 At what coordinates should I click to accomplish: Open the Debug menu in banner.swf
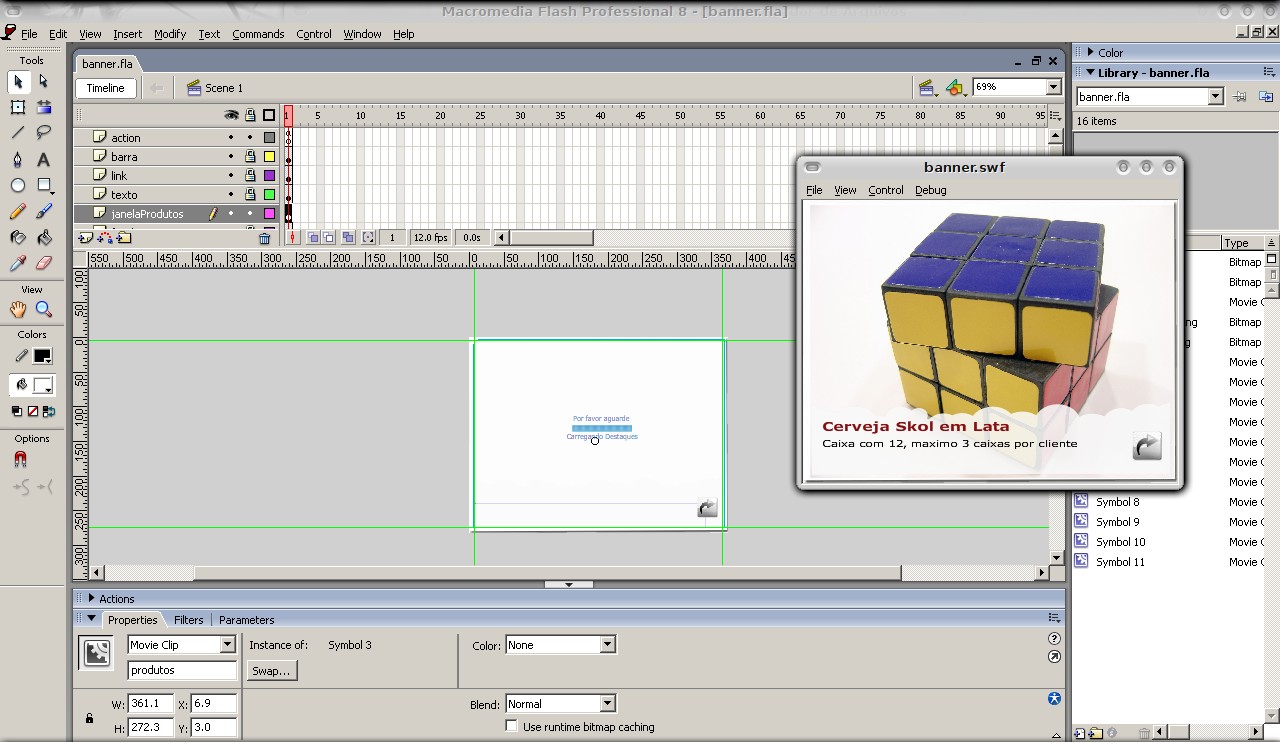tap(930, 190)
